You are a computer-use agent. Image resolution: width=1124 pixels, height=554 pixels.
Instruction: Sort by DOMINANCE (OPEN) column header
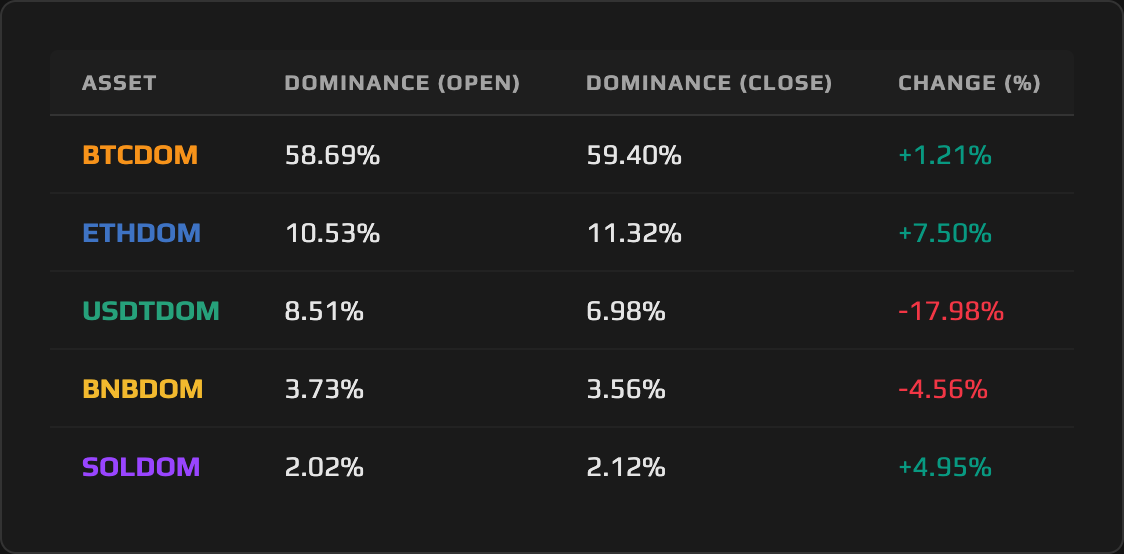coord(402,83)
